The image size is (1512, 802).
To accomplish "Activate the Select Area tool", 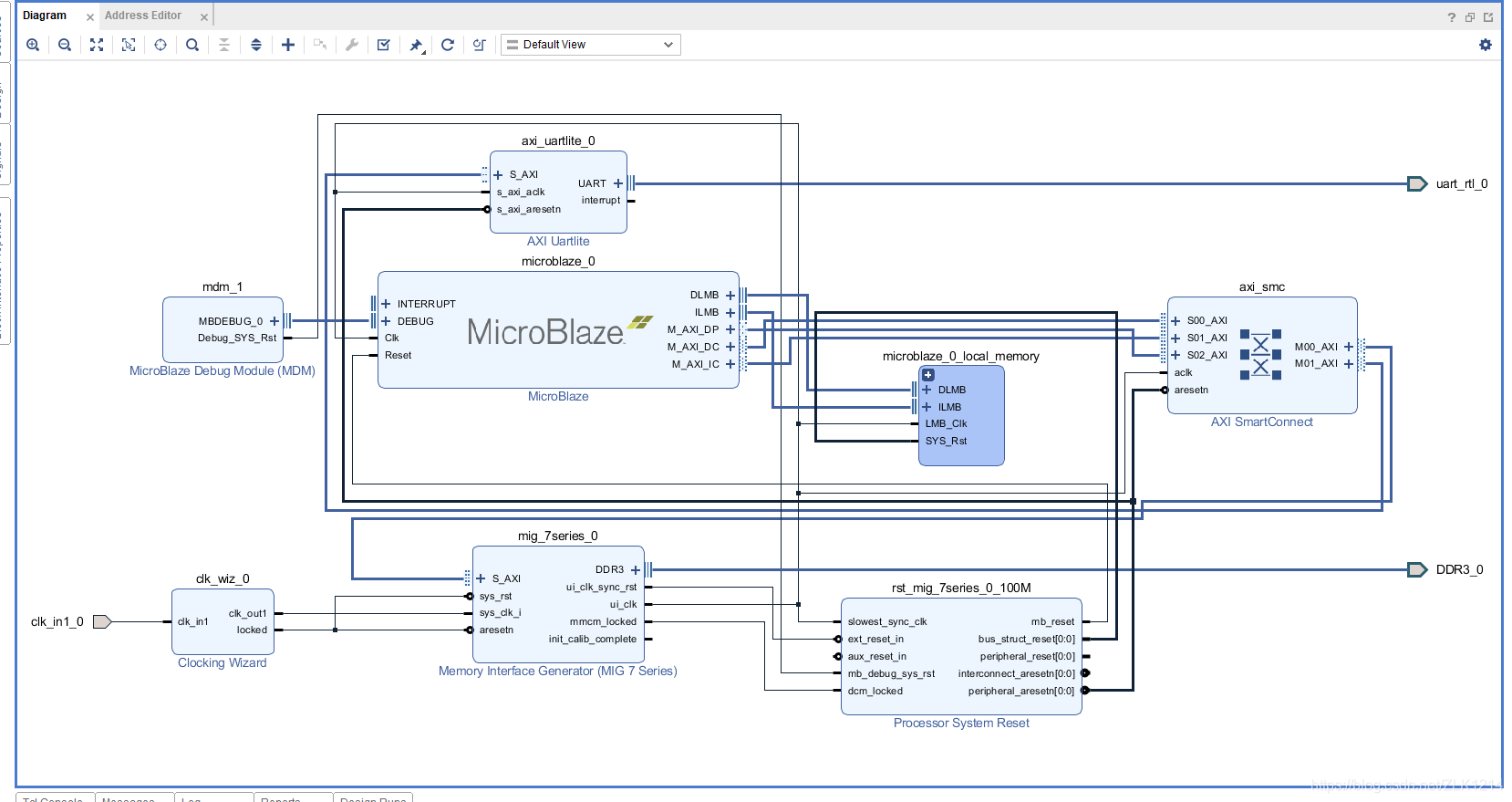I will click(129, 45).
